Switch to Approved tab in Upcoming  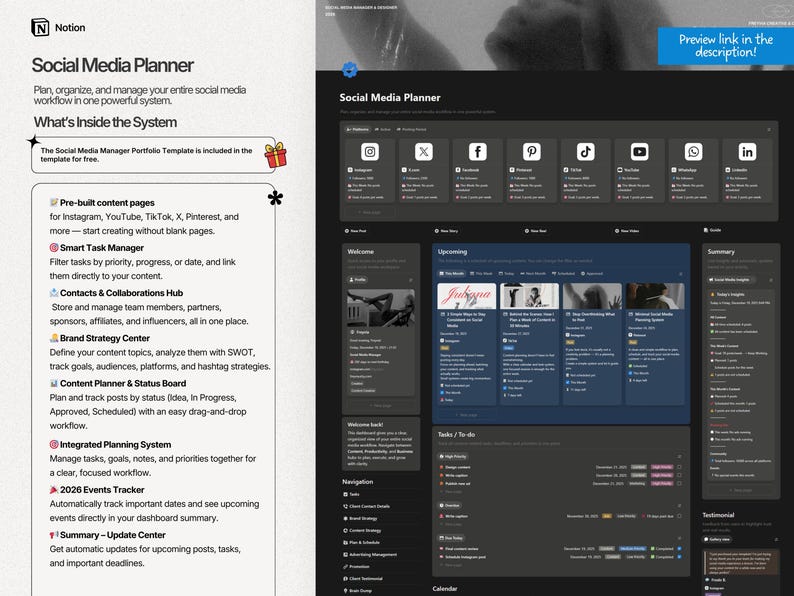pos(592,273)
